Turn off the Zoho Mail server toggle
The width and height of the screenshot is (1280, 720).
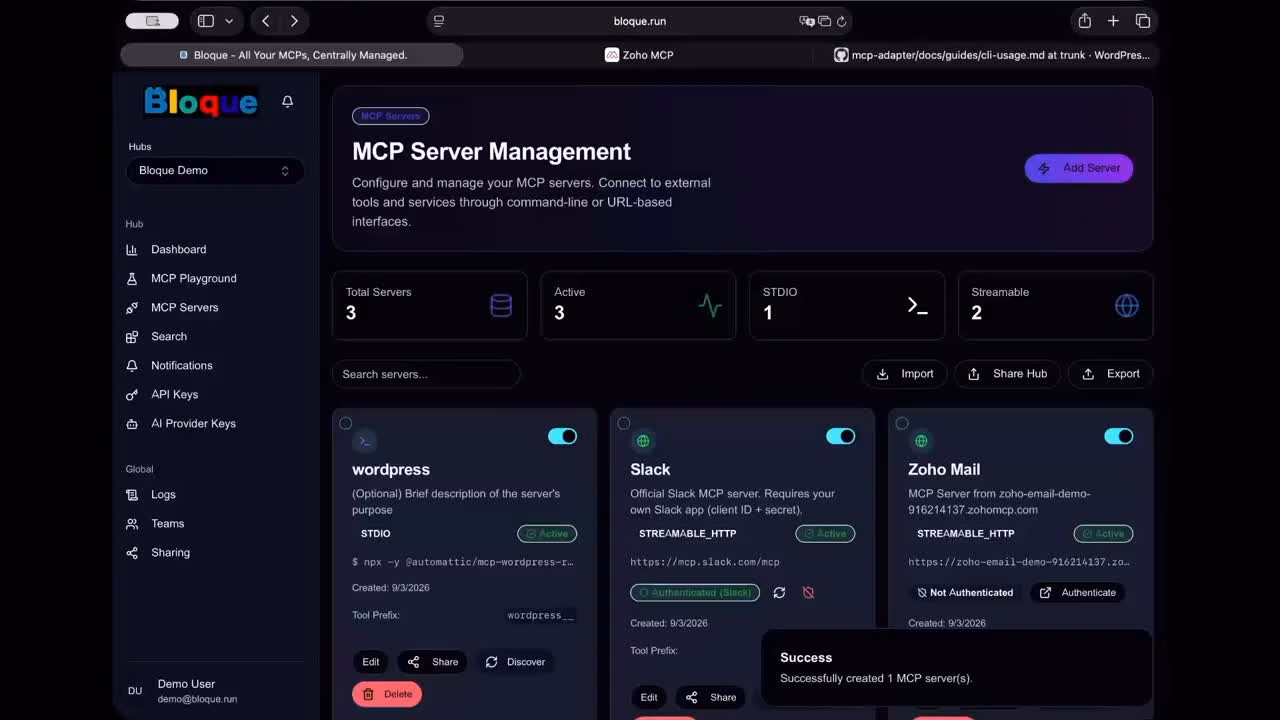pyautogui.click(x=1118, y=436)
